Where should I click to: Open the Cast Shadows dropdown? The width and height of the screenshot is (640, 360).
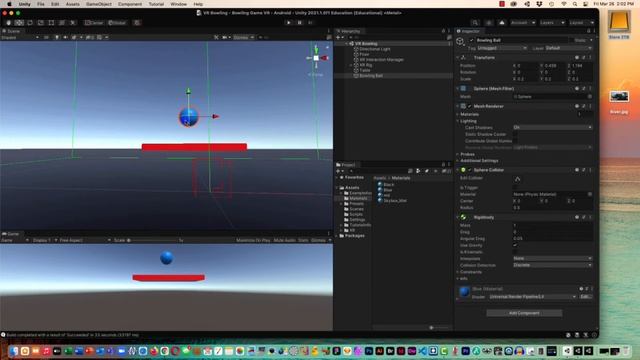[x=552, y=128]
